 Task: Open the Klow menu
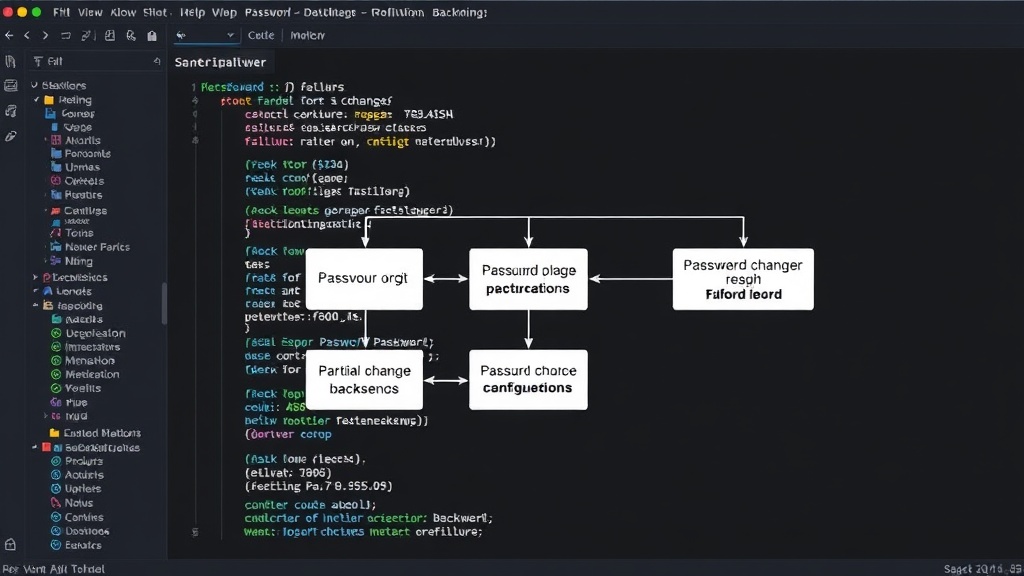123,12
